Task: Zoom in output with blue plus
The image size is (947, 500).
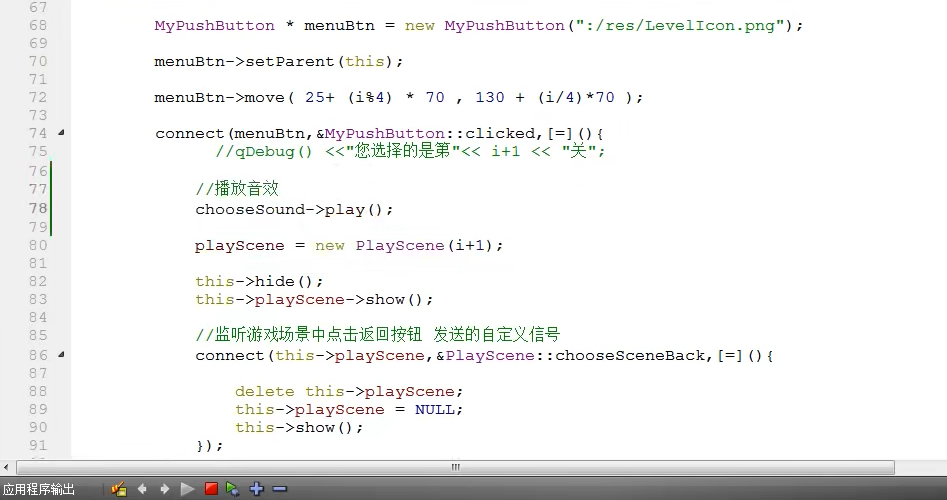Action: click(257, 489)
